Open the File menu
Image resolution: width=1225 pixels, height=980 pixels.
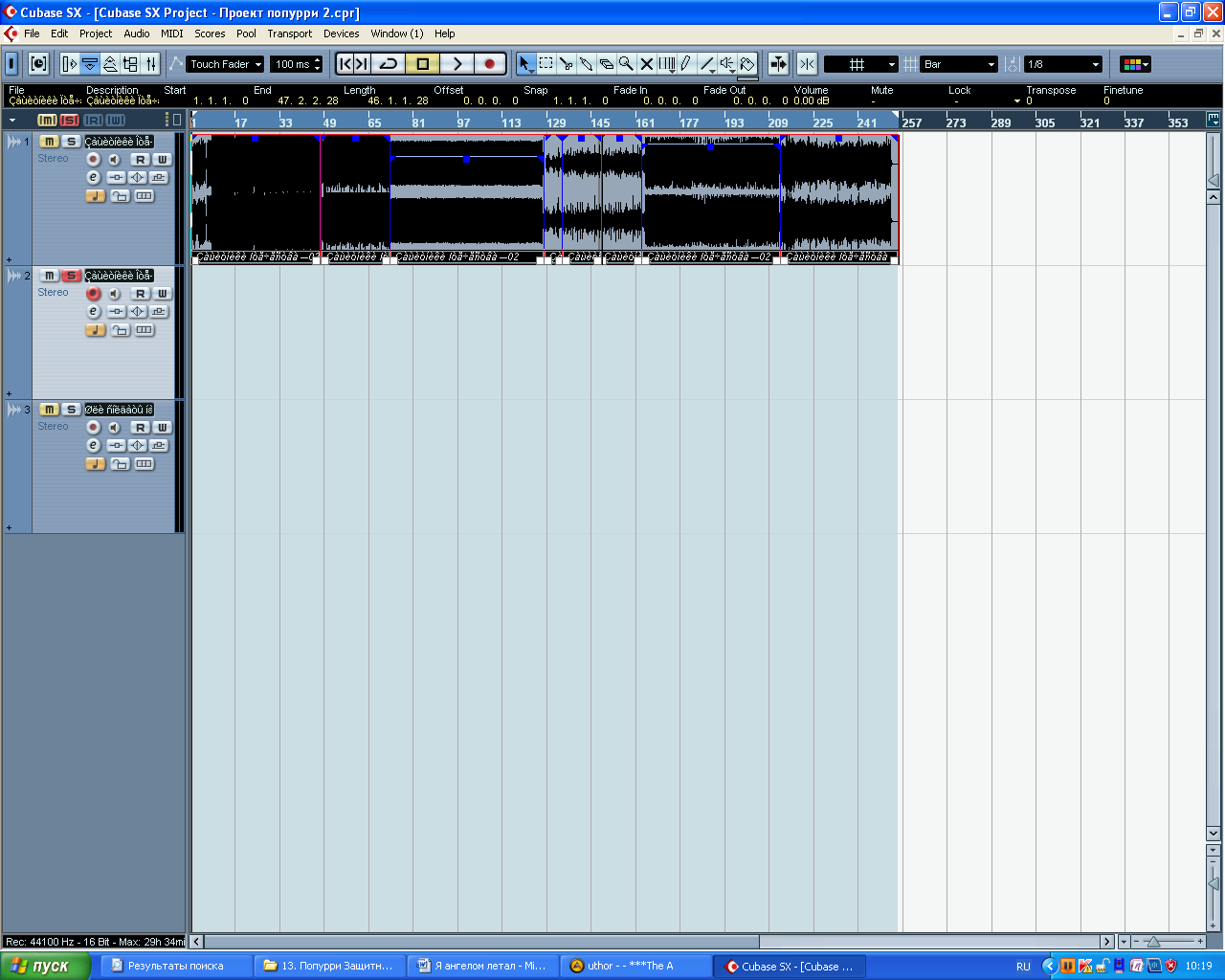tap(32, 33)
